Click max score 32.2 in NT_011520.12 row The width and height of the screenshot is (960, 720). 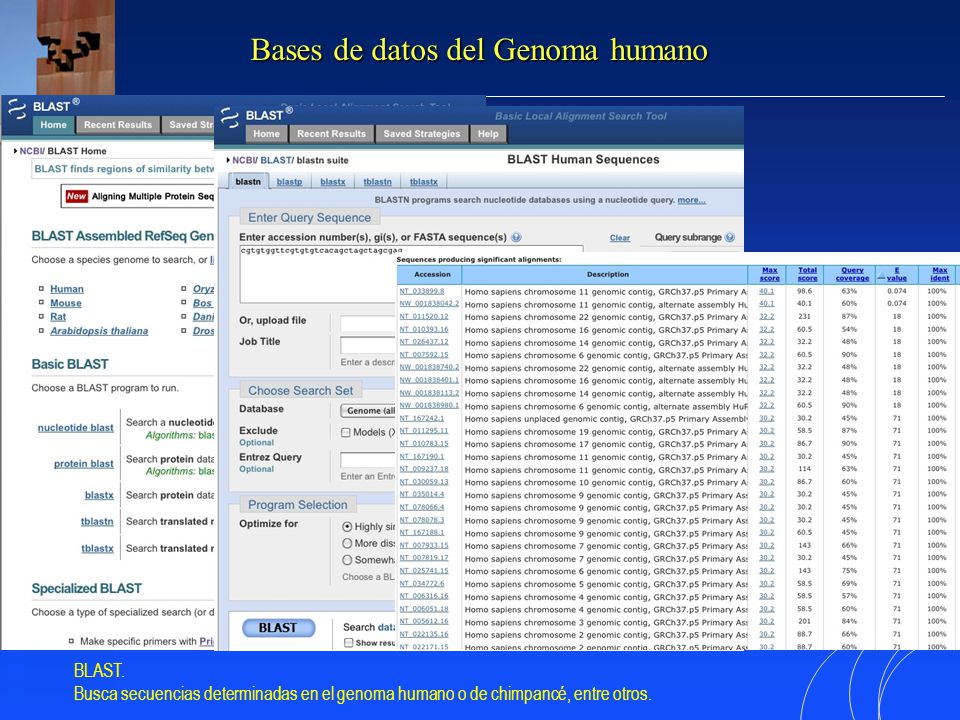pyautogui.click(x=767, y=317)
